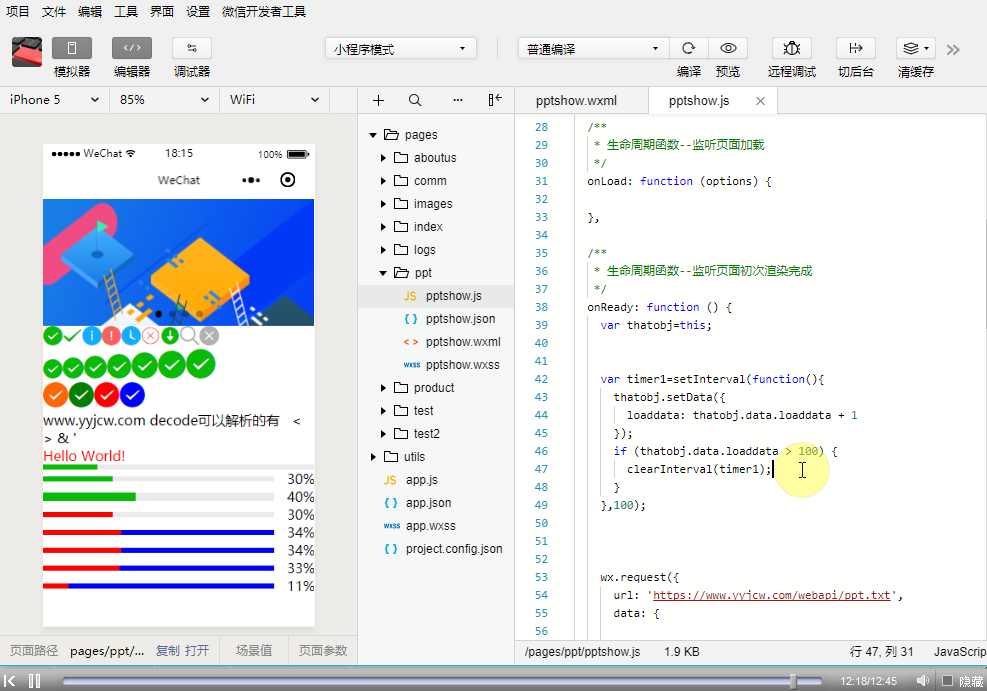Viewport: 987px width, 691px height.
Task: Expand the images folder
Action: click(383, 203)
